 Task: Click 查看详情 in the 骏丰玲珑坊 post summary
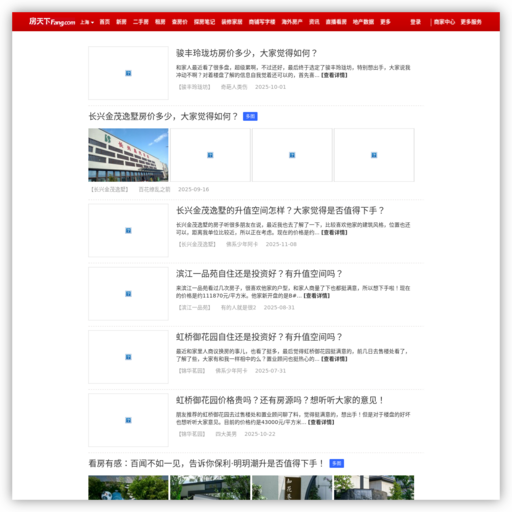pyautogui.click(x=334, y=75)
